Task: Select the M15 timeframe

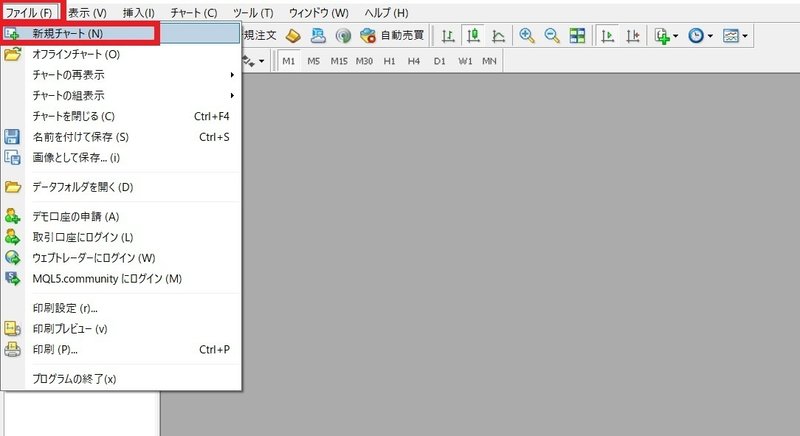Action: coord(339,61)
